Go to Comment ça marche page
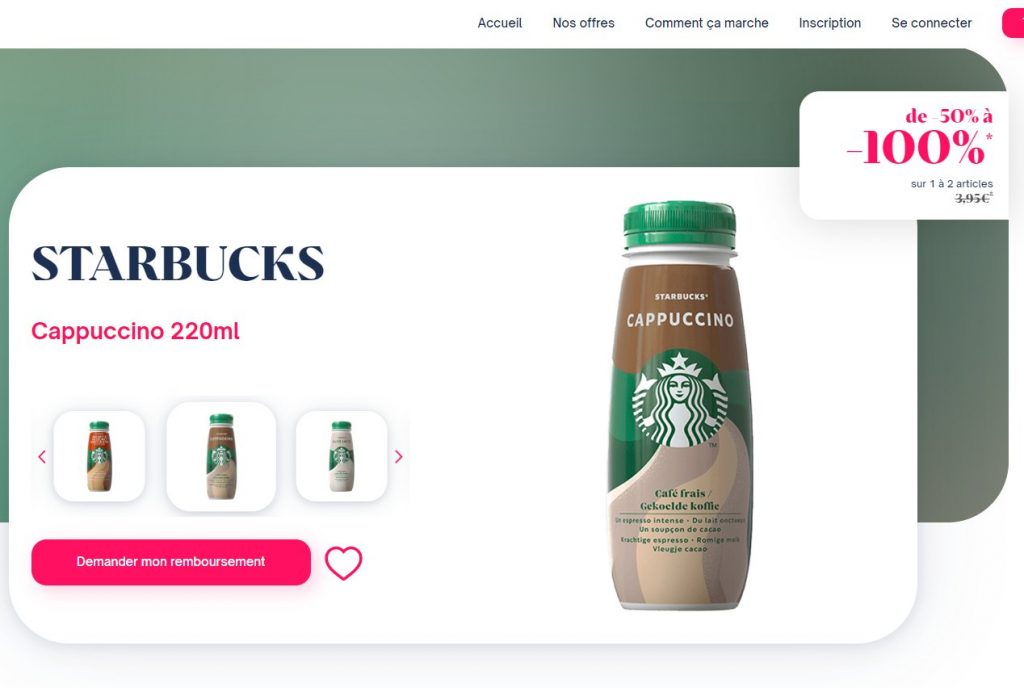The image size is (1024, 688). tap(707, 23)
